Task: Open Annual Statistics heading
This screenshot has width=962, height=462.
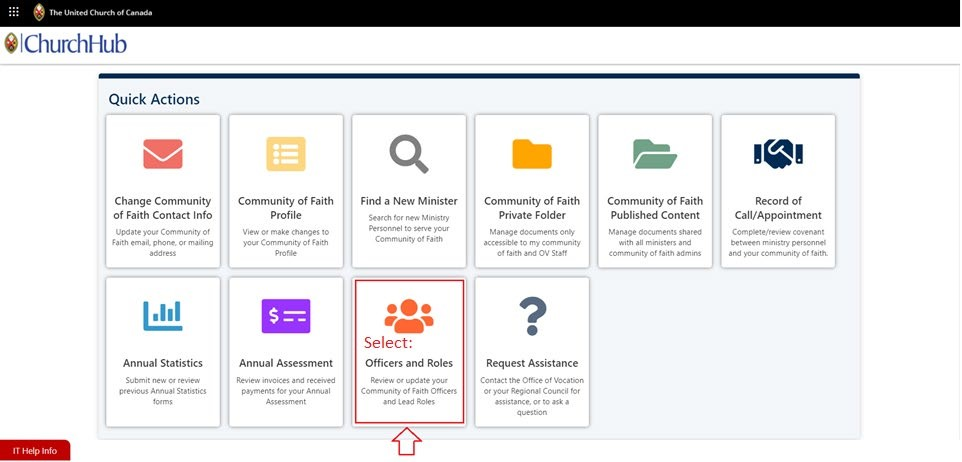Action: (163, 363)
